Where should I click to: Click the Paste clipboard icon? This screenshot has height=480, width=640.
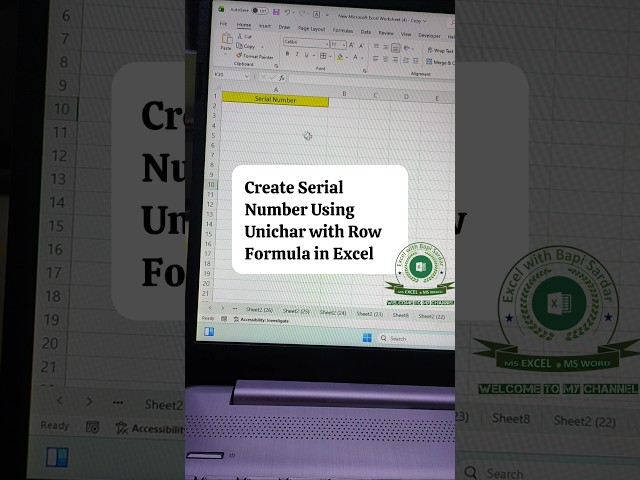point(227,39)
